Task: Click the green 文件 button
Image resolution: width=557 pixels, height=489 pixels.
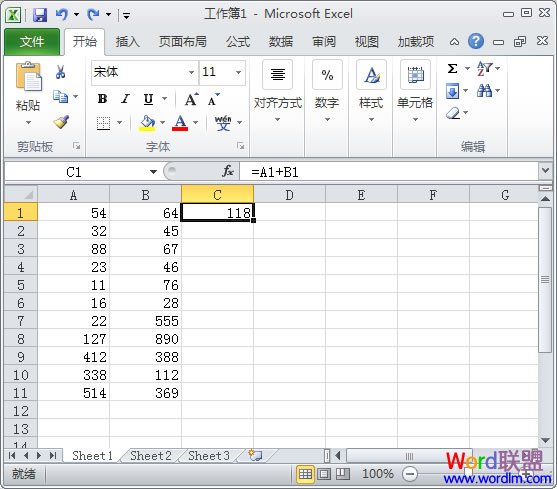Action: pos(32,42)
